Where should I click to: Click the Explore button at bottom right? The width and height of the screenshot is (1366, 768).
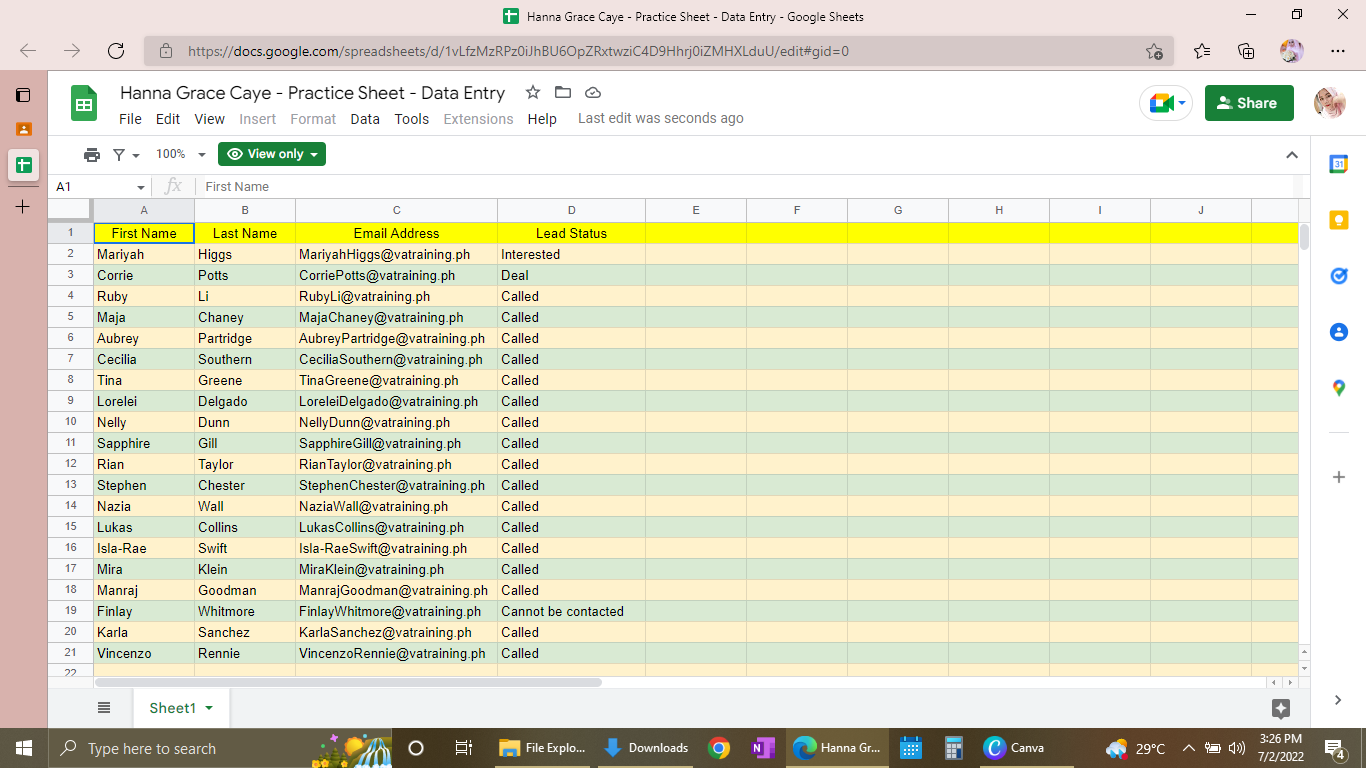tap(1281, 708)
